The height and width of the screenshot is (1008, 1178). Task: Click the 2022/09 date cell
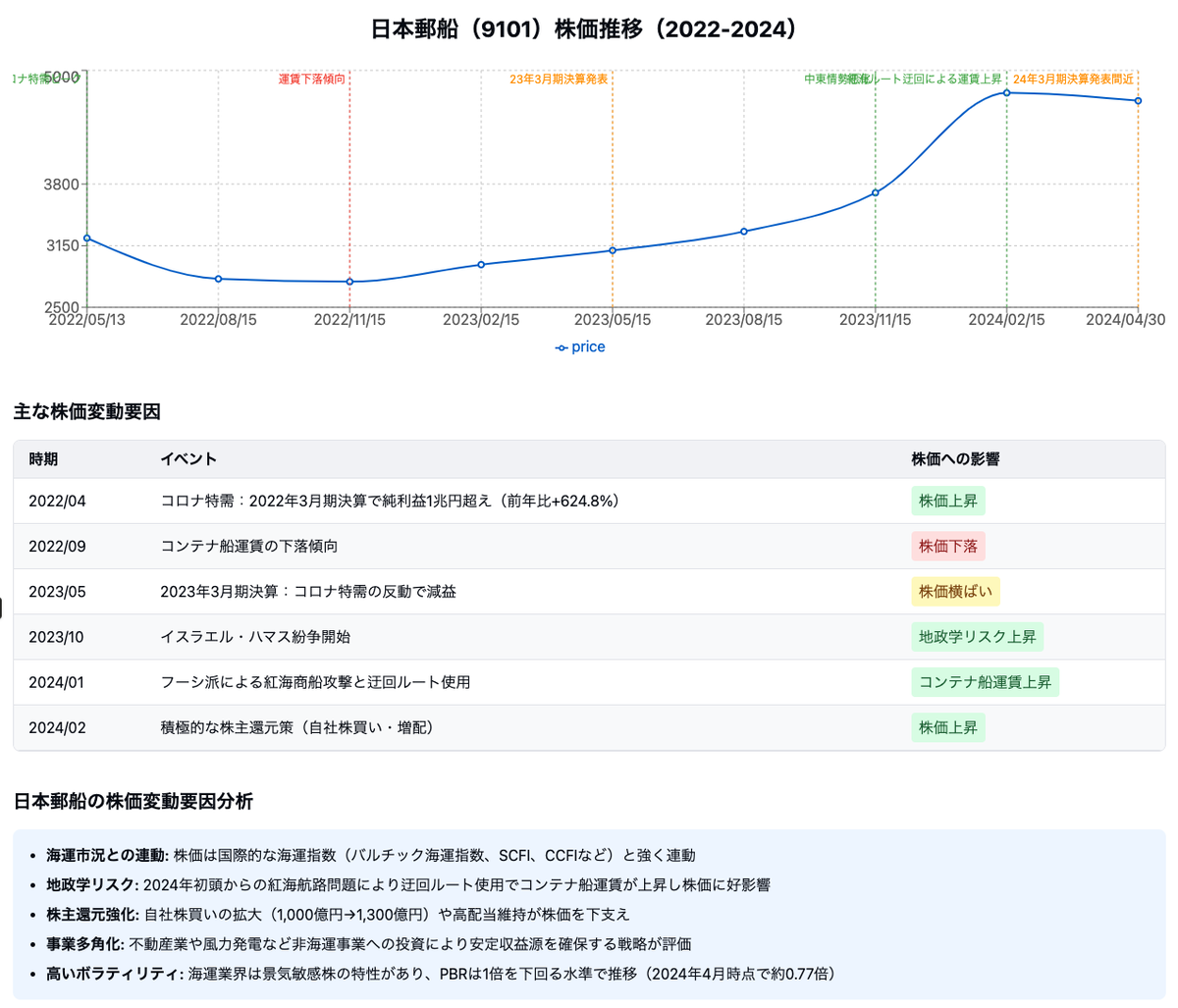pyautogui.click(x=57, y=547)
